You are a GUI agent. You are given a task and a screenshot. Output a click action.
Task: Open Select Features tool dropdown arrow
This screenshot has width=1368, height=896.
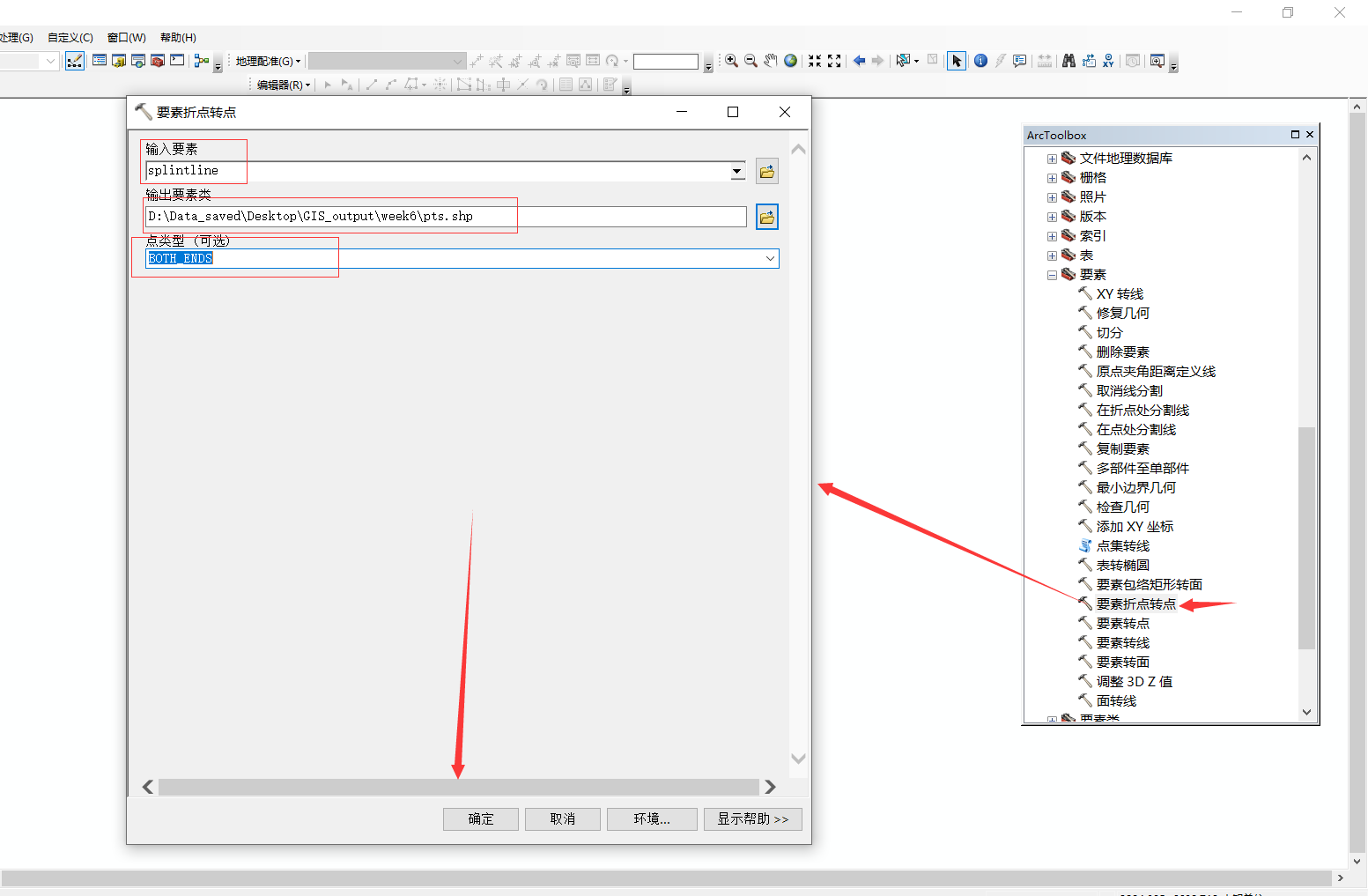point(916,61)
